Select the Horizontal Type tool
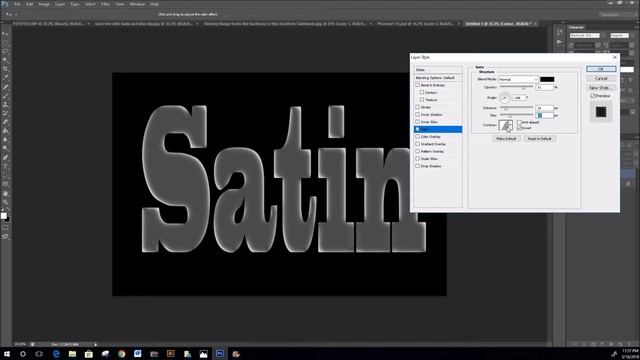The height and width of the screenshot is (360, 640). point(5,167)
